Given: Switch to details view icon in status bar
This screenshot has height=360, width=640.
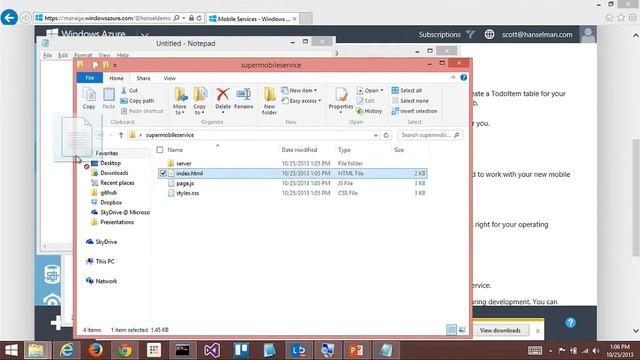Looking at the screenshot, I should pos(451,329).
